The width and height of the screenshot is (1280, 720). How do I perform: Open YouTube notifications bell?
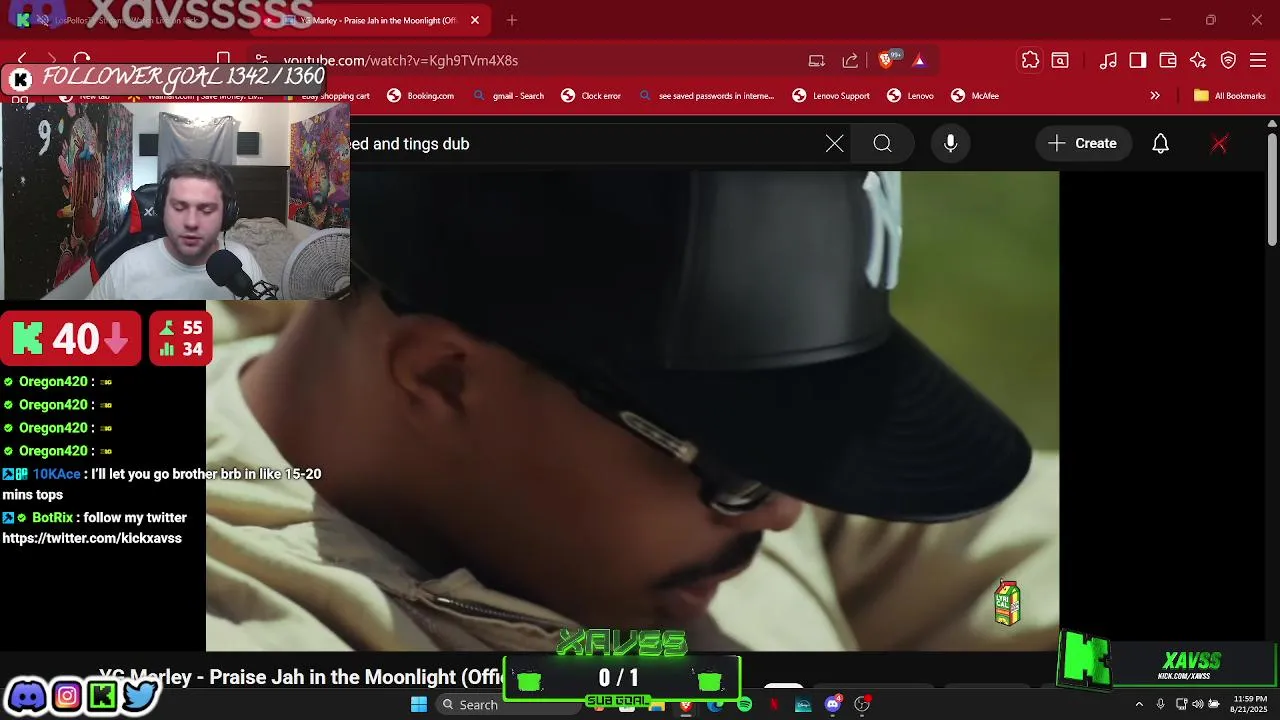coord(1160,144)
